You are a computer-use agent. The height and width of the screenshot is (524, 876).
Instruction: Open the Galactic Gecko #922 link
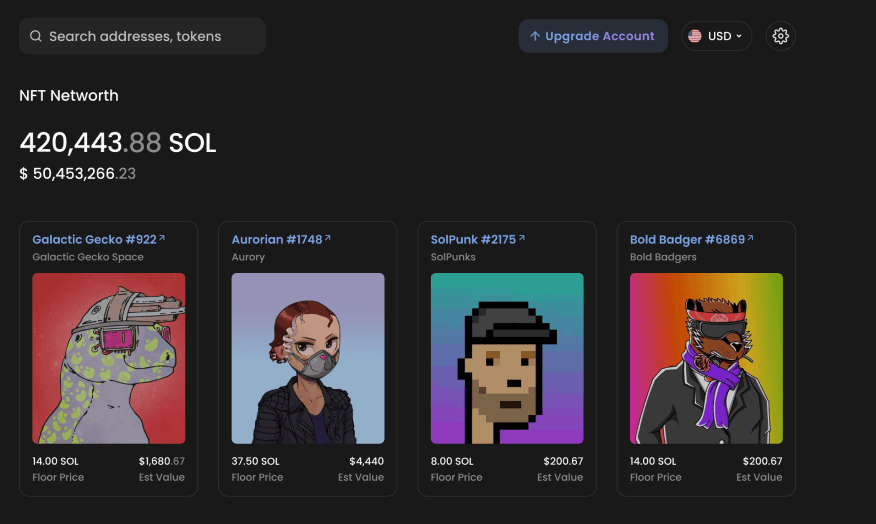[94, 240]
